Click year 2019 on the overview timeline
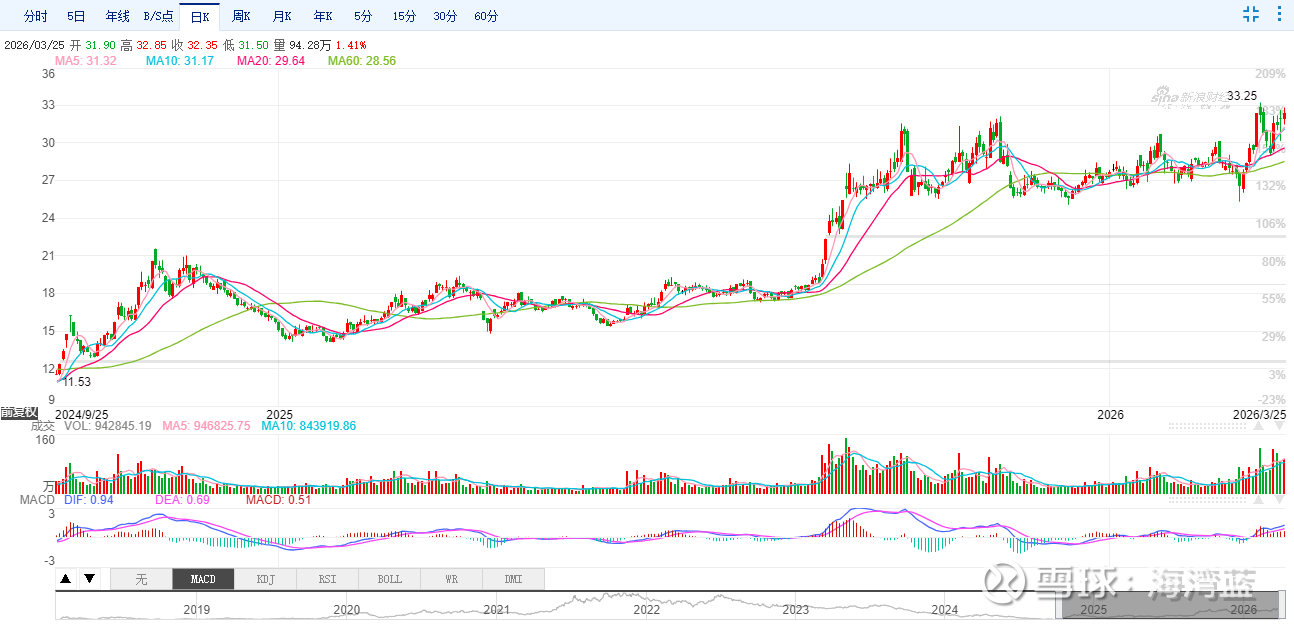This screenshot has height=624, width=1294. pos(197,609)
